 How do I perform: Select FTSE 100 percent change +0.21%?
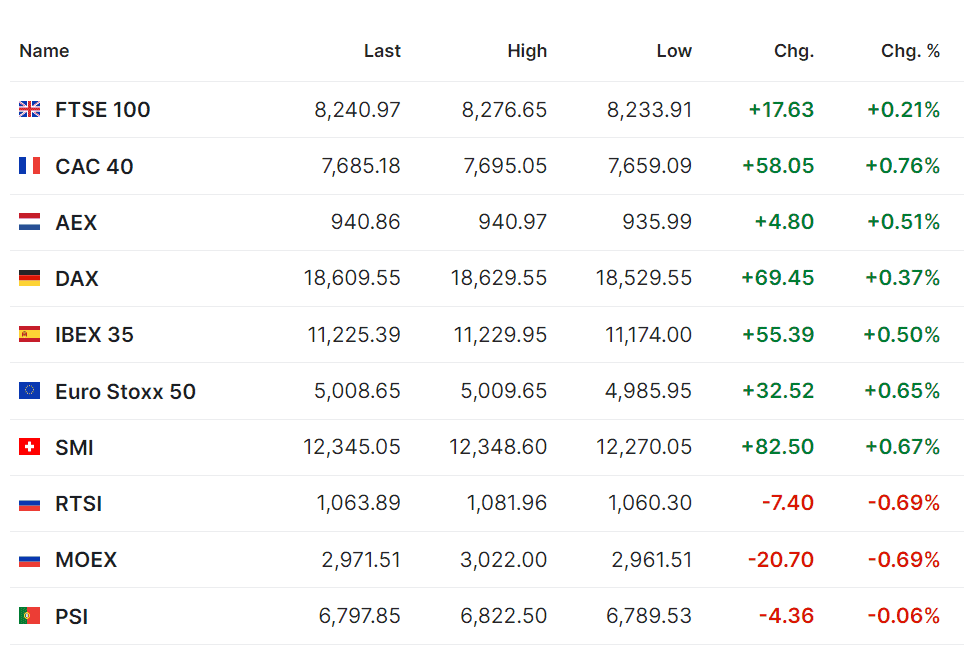[904, 110]
